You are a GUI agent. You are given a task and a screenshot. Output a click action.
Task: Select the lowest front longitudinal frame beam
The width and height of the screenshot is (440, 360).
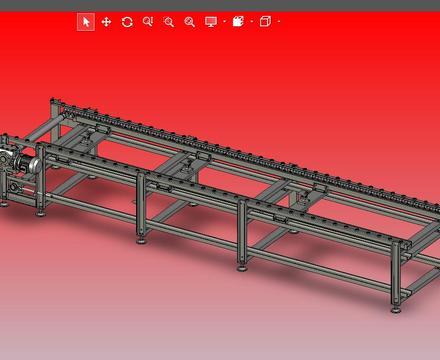click(x=220, y=241)
